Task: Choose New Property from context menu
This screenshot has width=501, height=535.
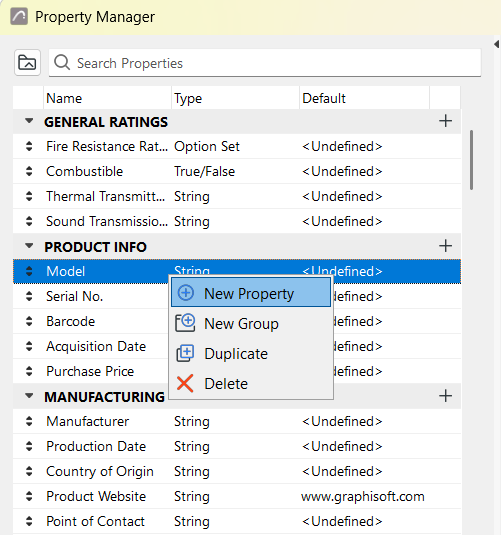Action: pos(251,293)
